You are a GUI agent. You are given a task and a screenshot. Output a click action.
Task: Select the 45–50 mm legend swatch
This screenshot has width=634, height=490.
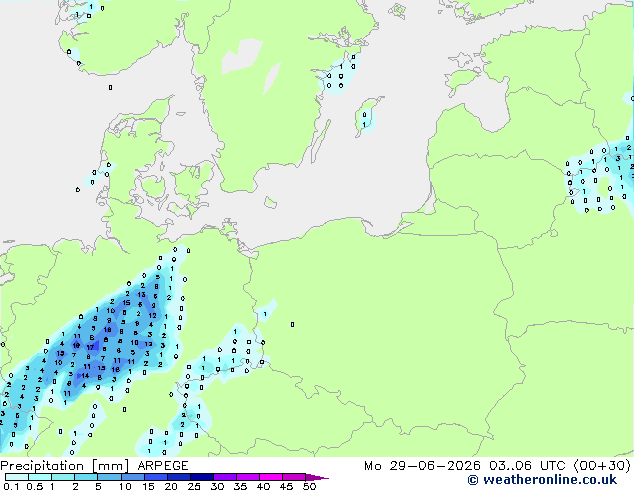pyautogui.click(x=294, y=477)
